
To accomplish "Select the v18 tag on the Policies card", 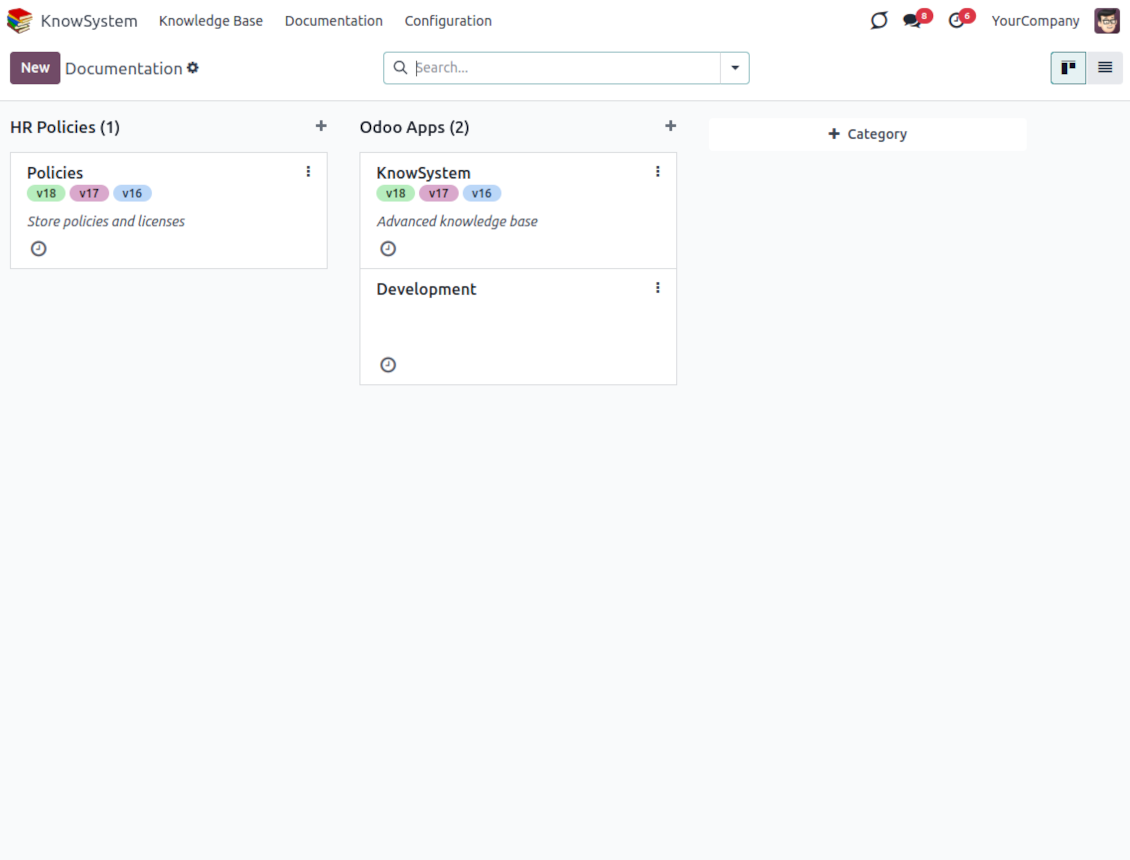I will point(46,194).
